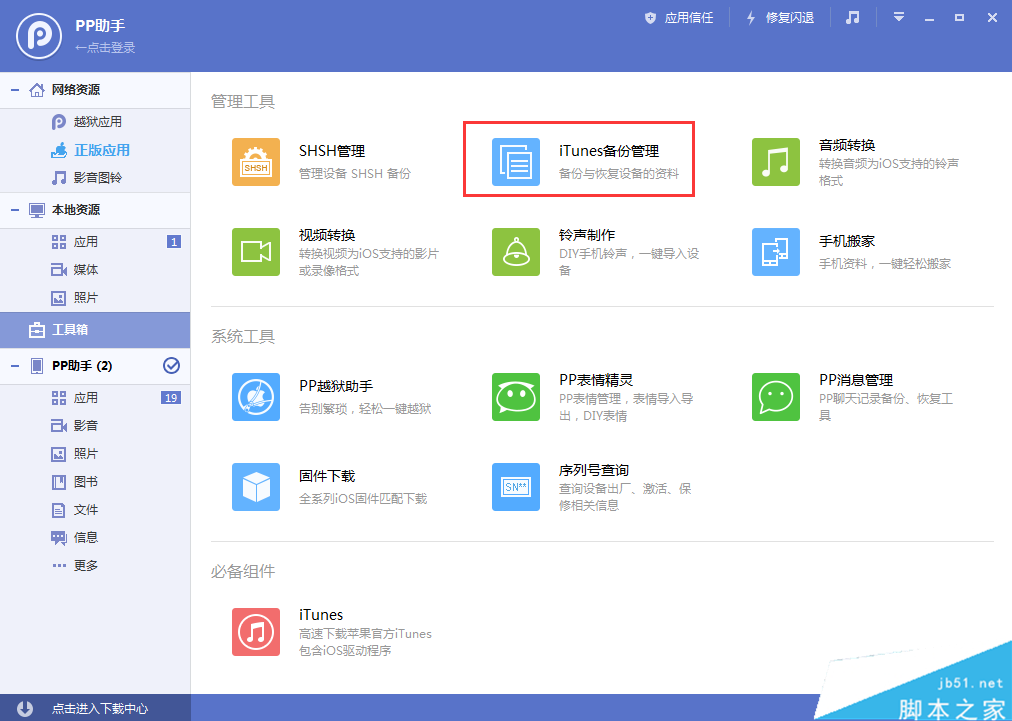
Task: Click the music note icon in title bar
Action: 853,17
